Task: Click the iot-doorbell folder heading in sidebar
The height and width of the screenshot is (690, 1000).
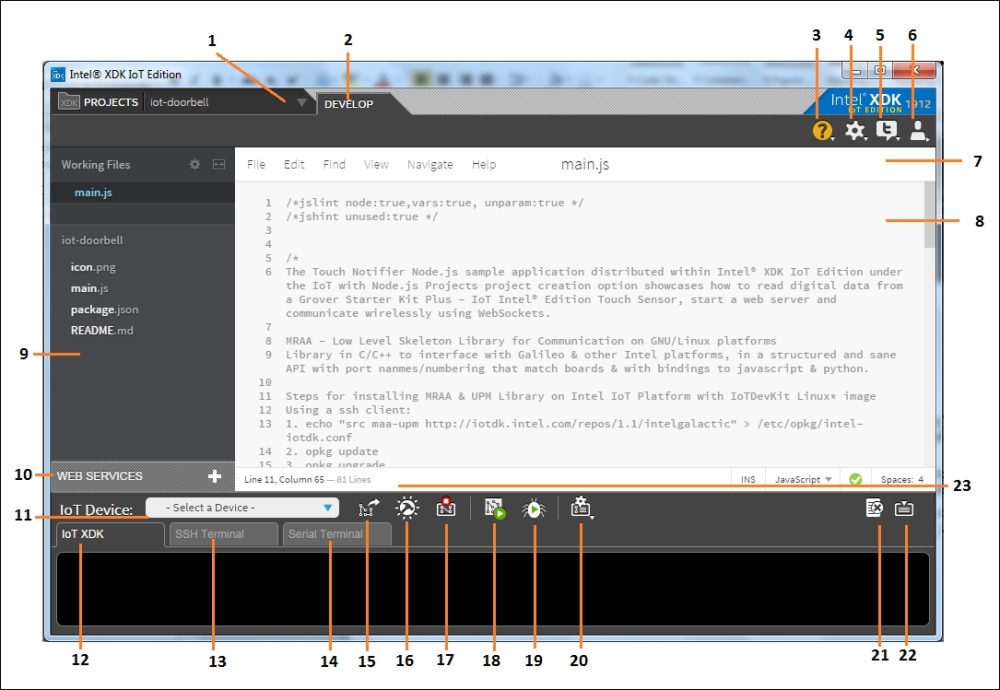Action: 92,240
